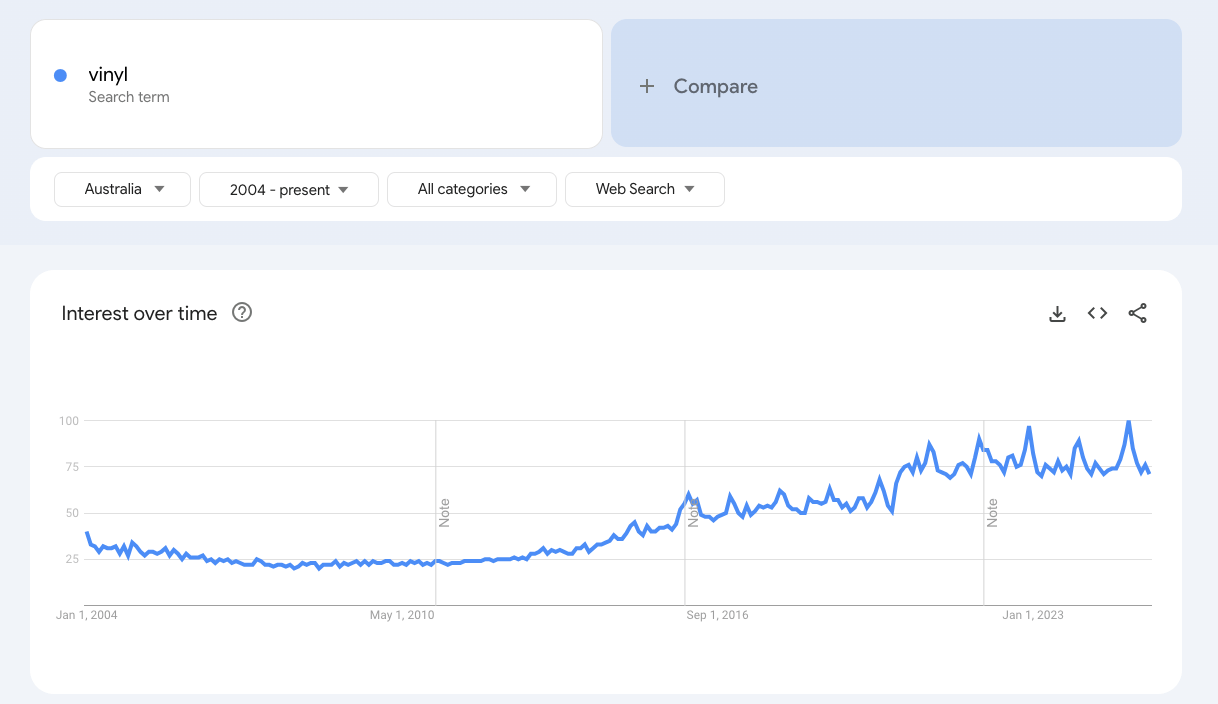Viewport: 1218px width, 704px height.
Task: Click the Note marker near May 2010
Action: point(445,512)
